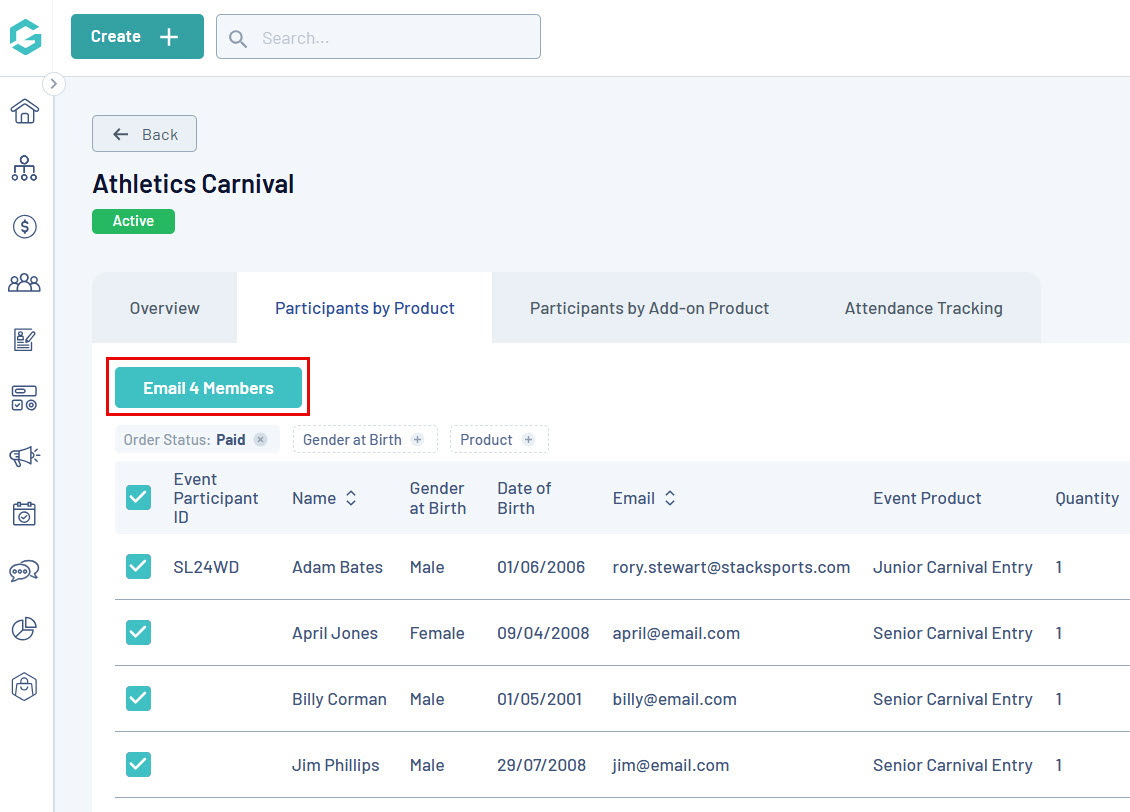Viewport: 1130px width, 812px height.
Task: Sort by Name column arrows
Action: click(351, 498)
